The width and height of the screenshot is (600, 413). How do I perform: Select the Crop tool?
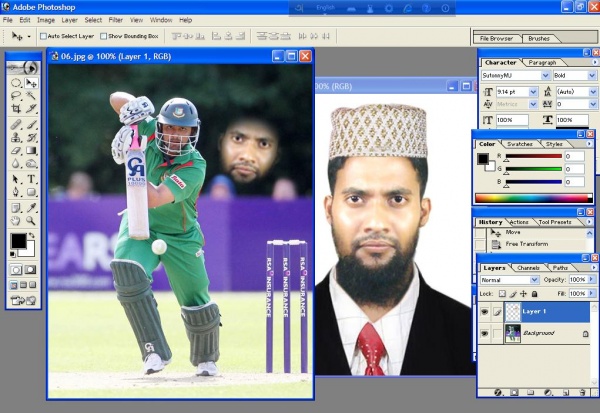pos(16,110)
